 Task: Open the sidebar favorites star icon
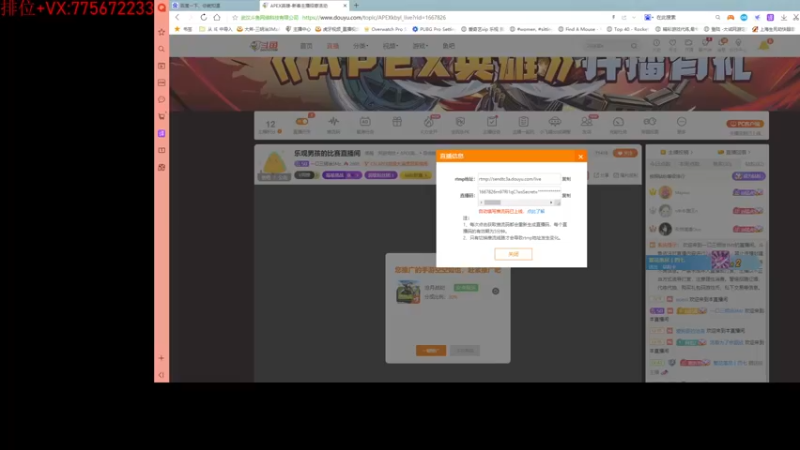point(161,32)
